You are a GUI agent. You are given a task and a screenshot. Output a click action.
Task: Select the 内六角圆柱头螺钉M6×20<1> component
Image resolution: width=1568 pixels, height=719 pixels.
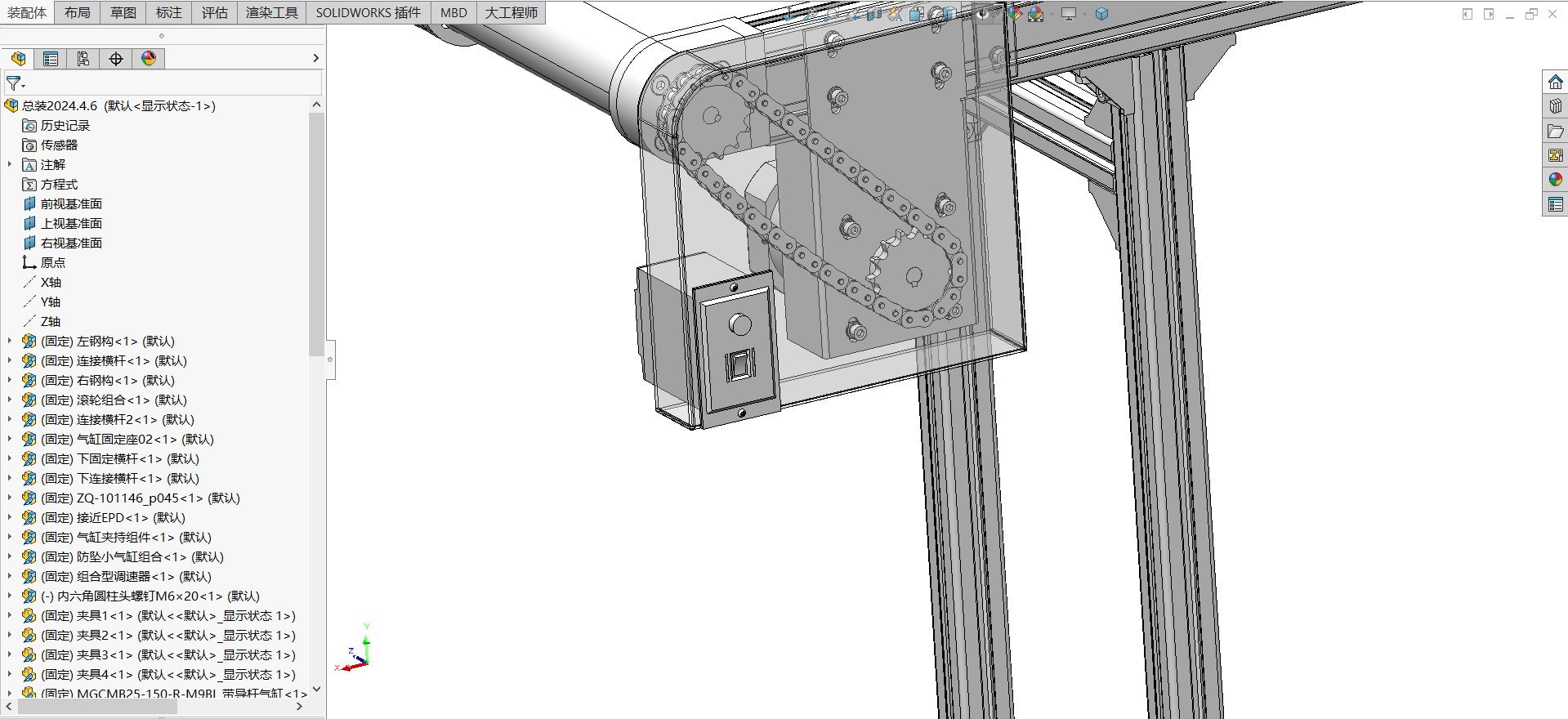[x=141, y=596]
